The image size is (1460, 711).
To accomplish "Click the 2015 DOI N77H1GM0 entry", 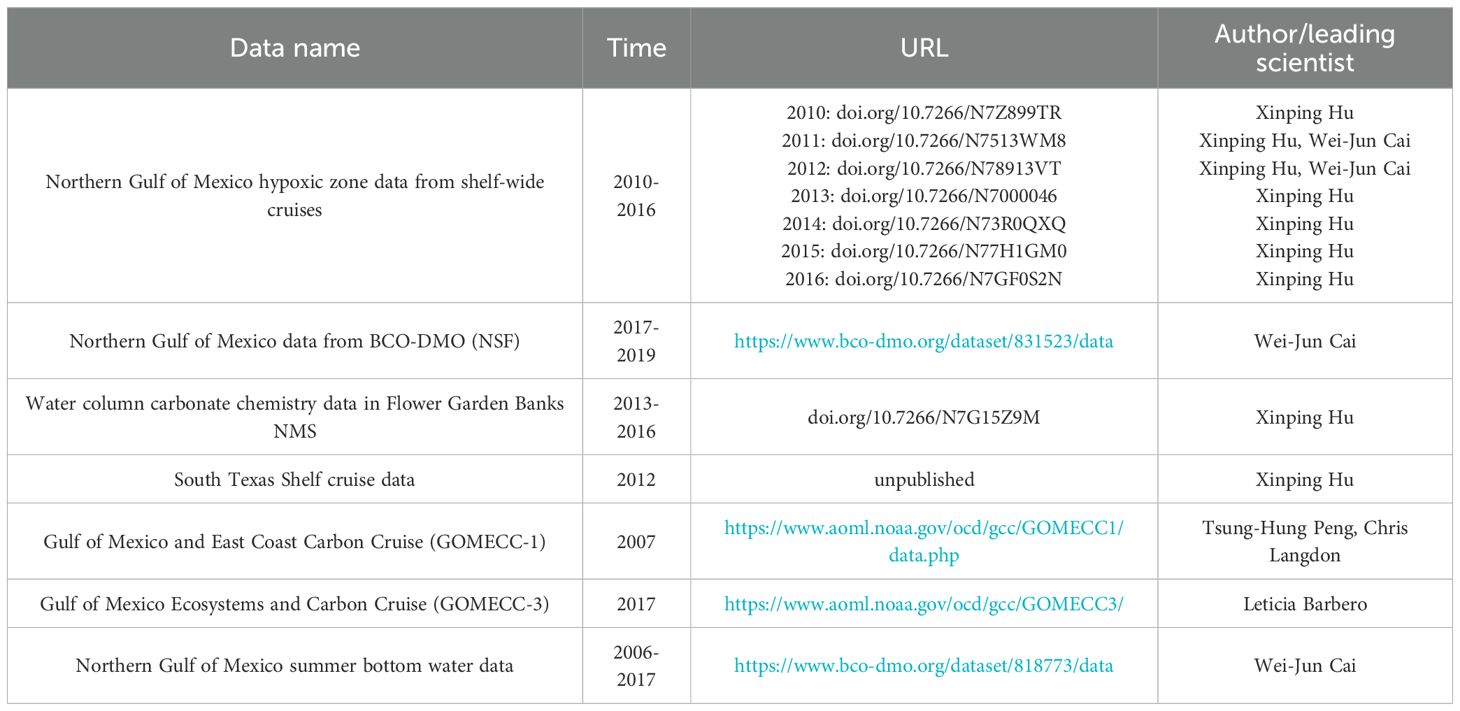I will (923, 252).
